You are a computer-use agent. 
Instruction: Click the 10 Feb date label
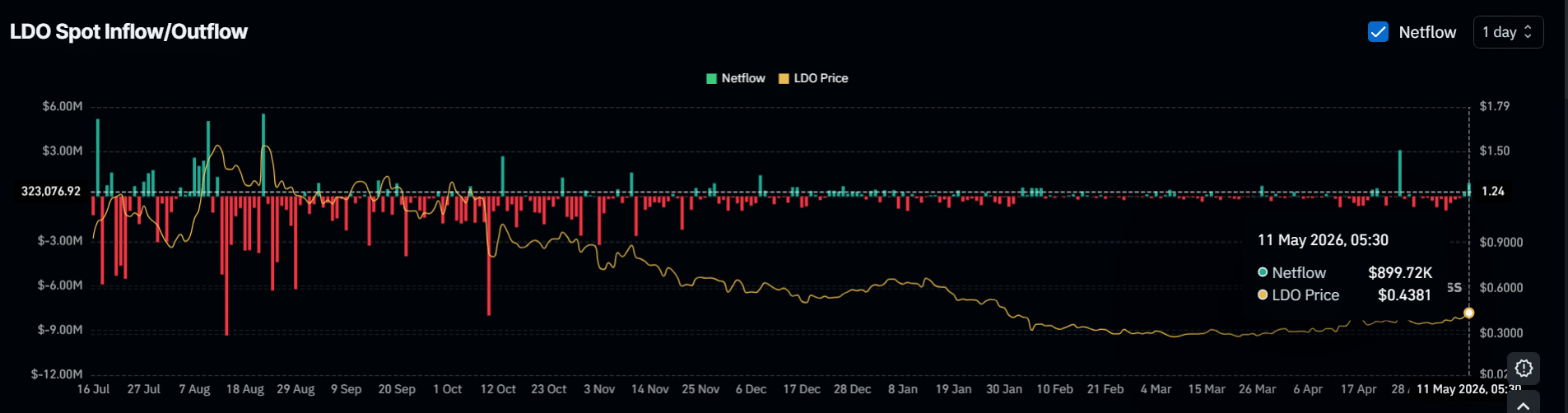coord(1054,389)
